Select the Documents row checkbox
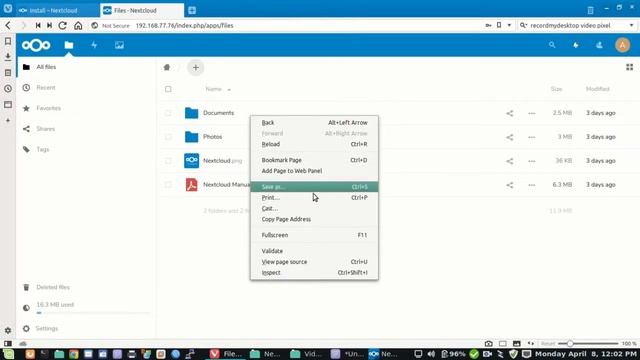Screen dimensions: 640x360 click(168, 113)
